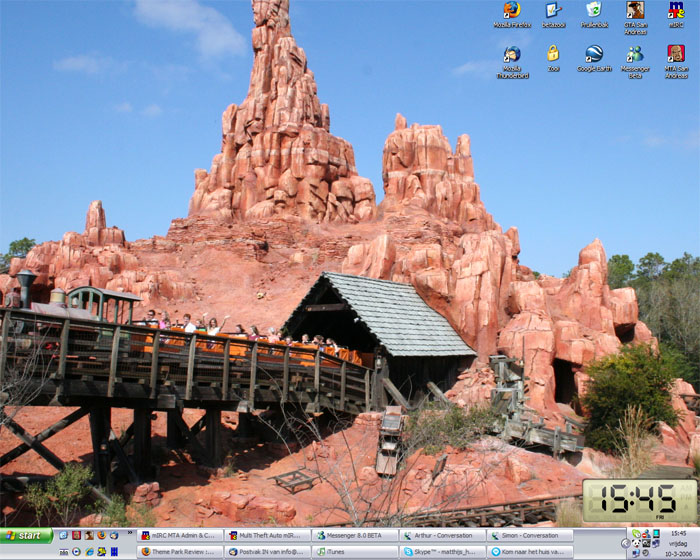Launch GTA San Andreas from quick launch

[x=89, y=535]
